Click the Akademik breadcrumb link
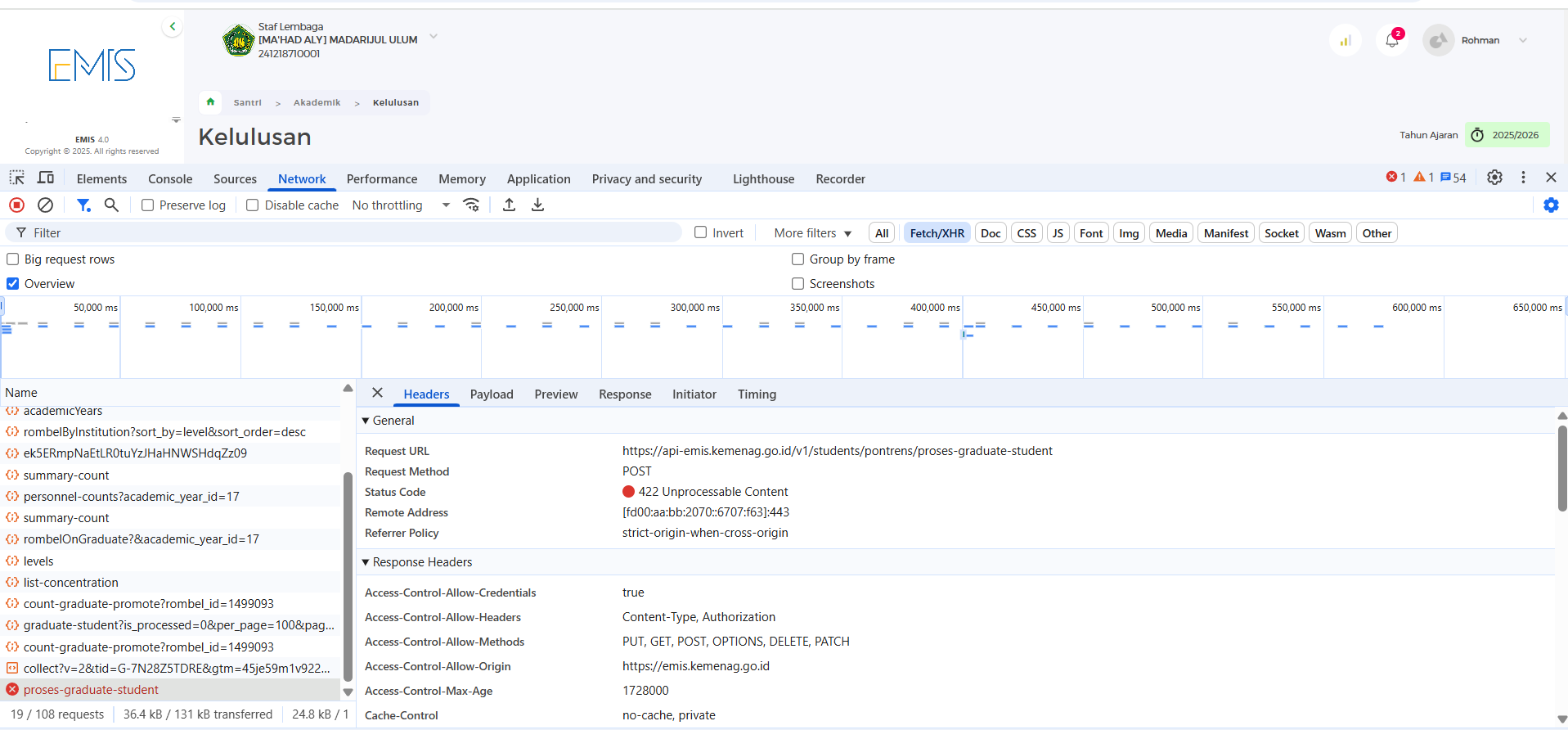Image resolution: width=1568 pixels, height=730 pixels. [317, 103]
